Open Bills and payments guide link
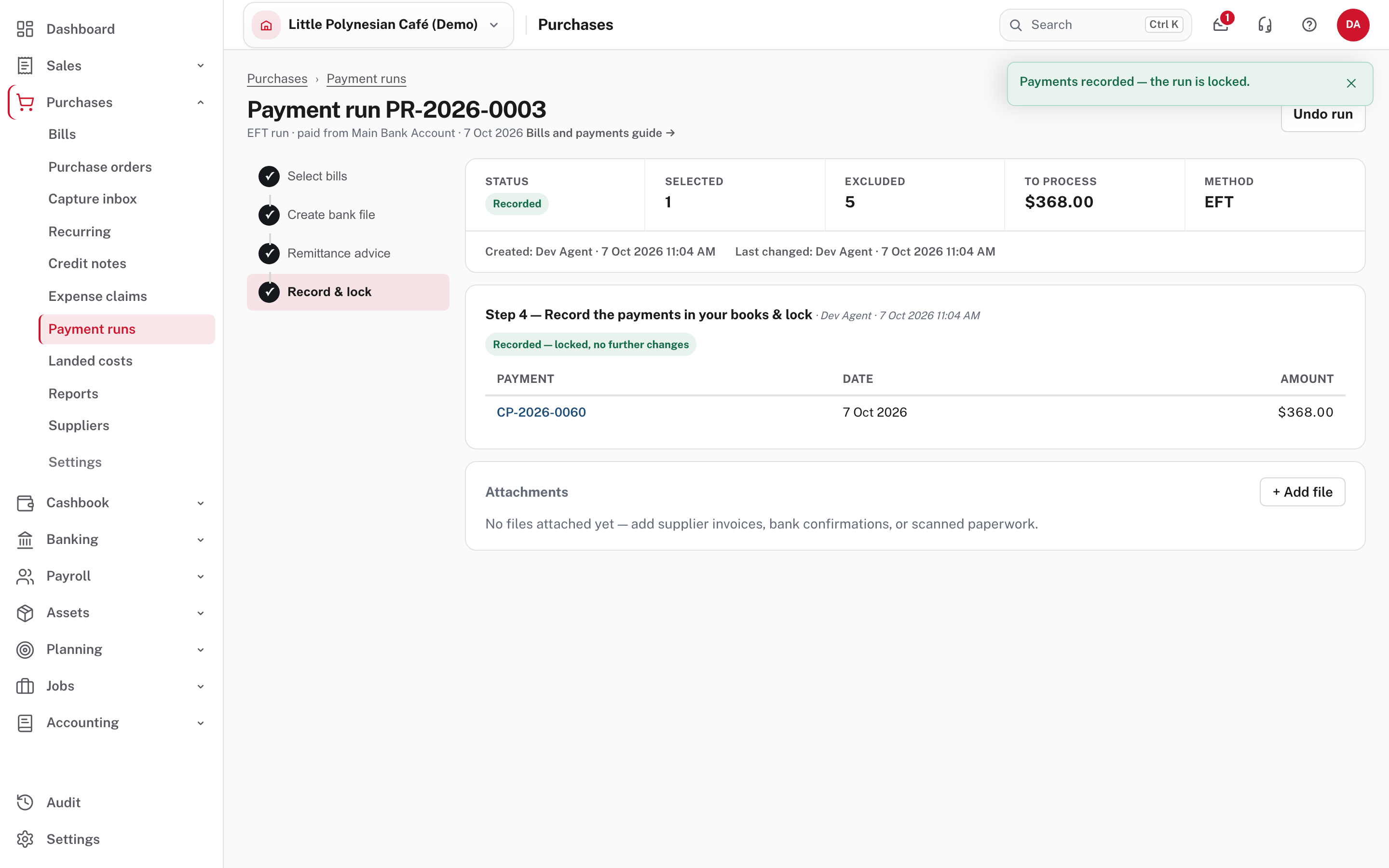The width and height of the screenshot is (1389, 868). click(600, 133)
